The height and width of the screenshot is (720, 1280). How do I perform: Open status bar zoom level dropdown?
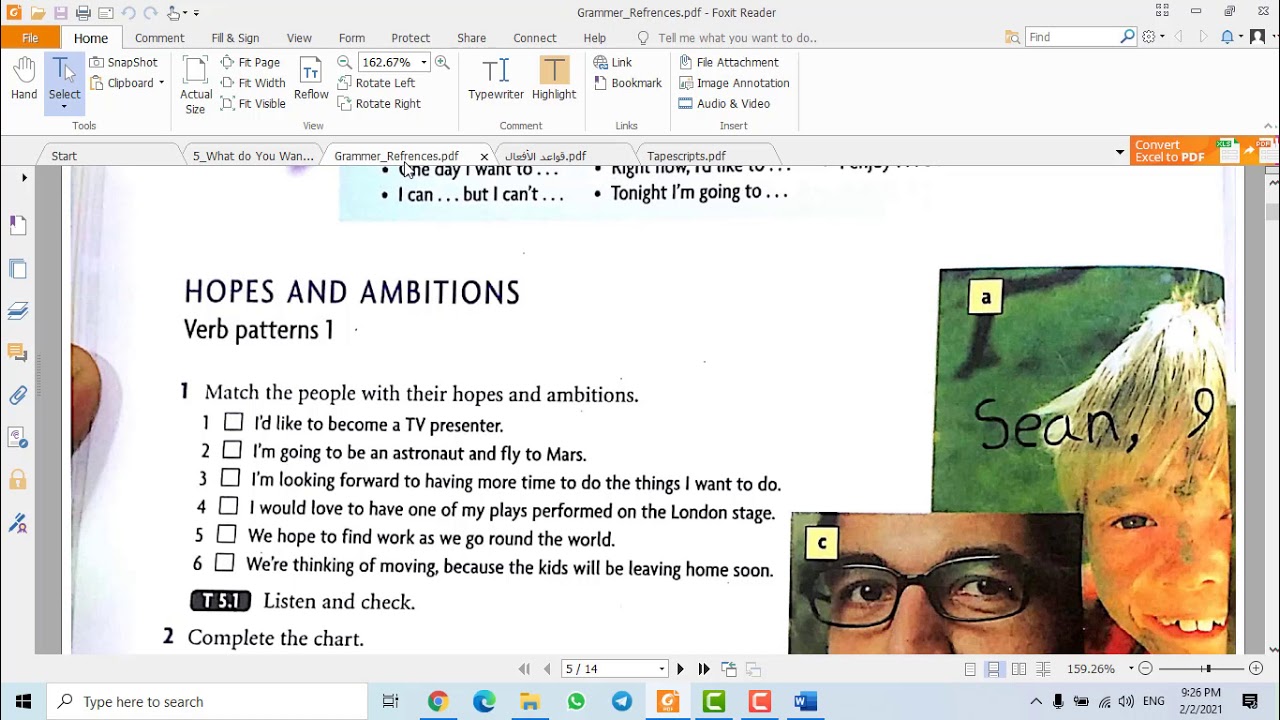(x=1131, y=669)
